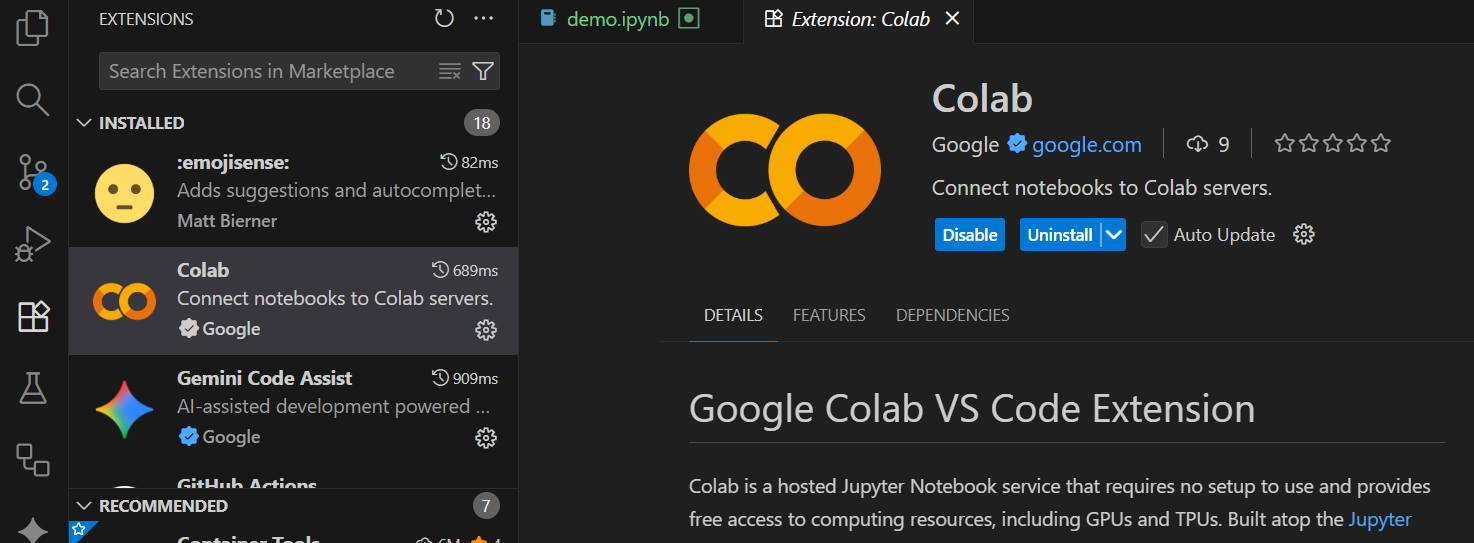Open the Uninstall dropdown arrow
This screenshot has height=543, width=1474.
pos(1114,235)
